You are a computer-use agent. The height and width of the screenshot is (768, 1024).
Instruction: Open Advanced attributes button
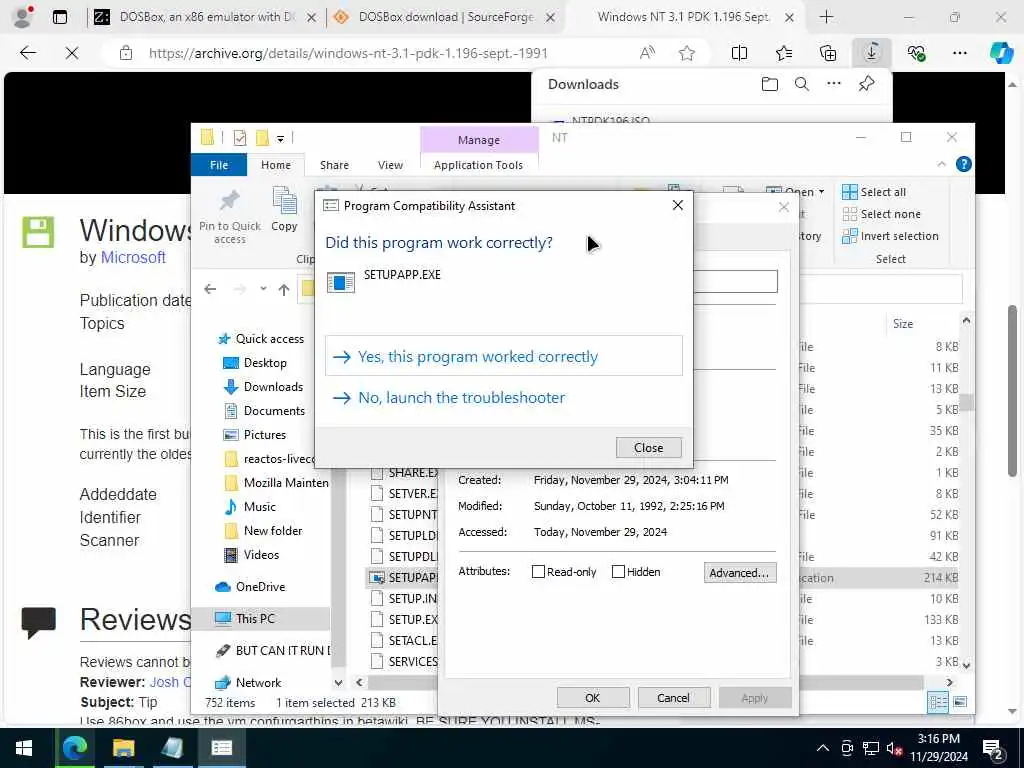click(x=740, y=573)
